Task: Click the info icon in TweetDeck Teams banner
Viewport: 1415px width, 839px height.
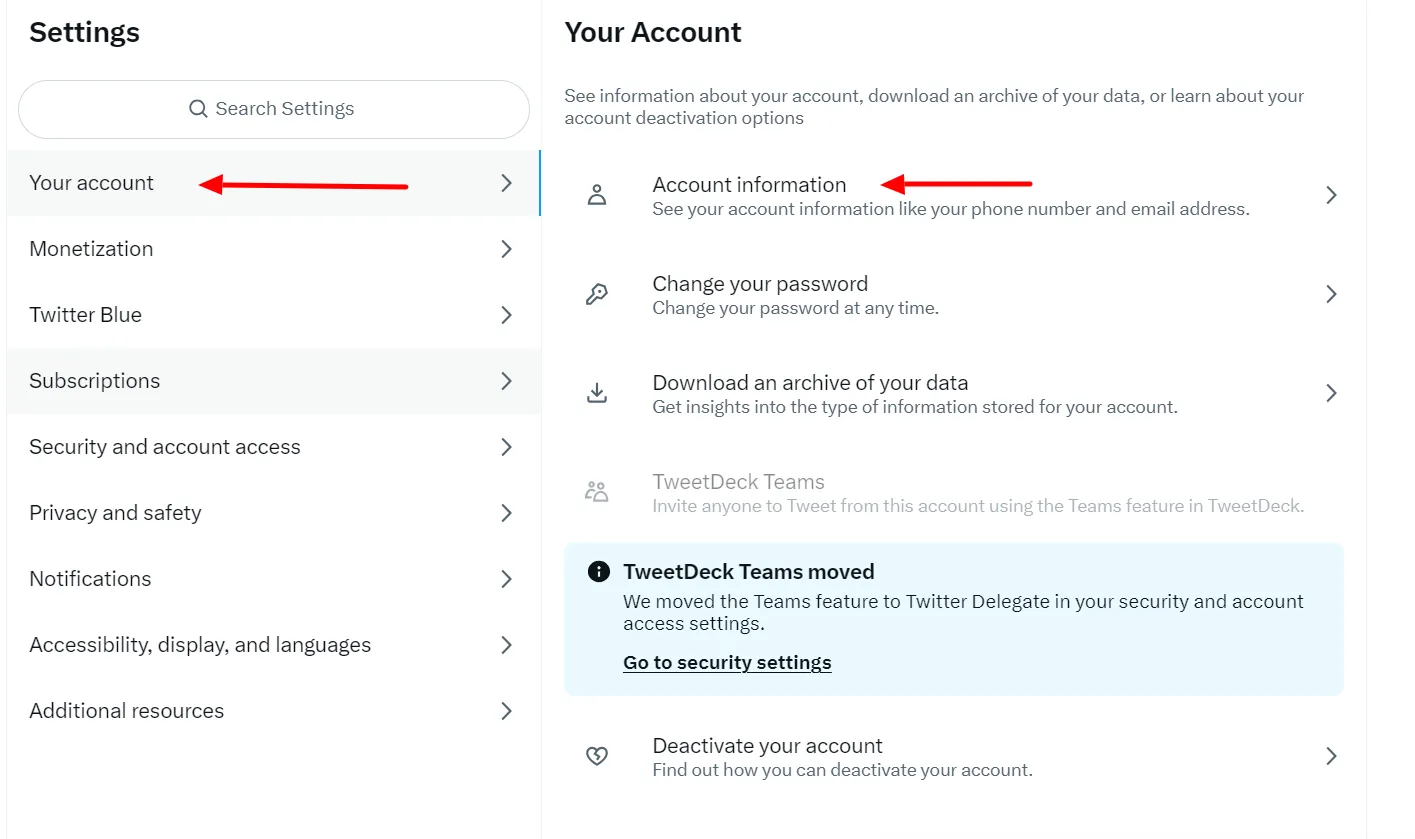Action: (597, 571)
